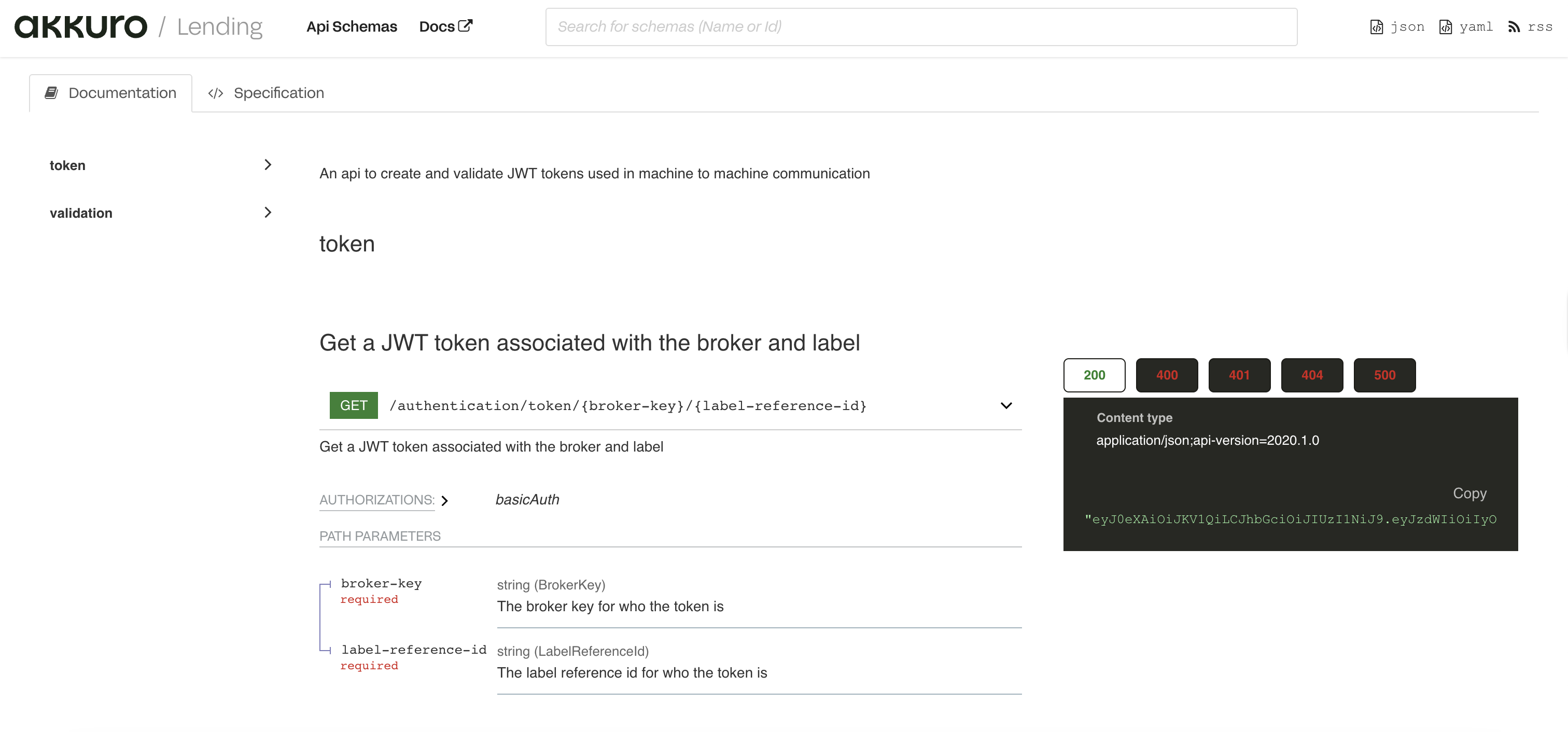
Task: Select the 200 response toggle
Action: click(1094, 375)
